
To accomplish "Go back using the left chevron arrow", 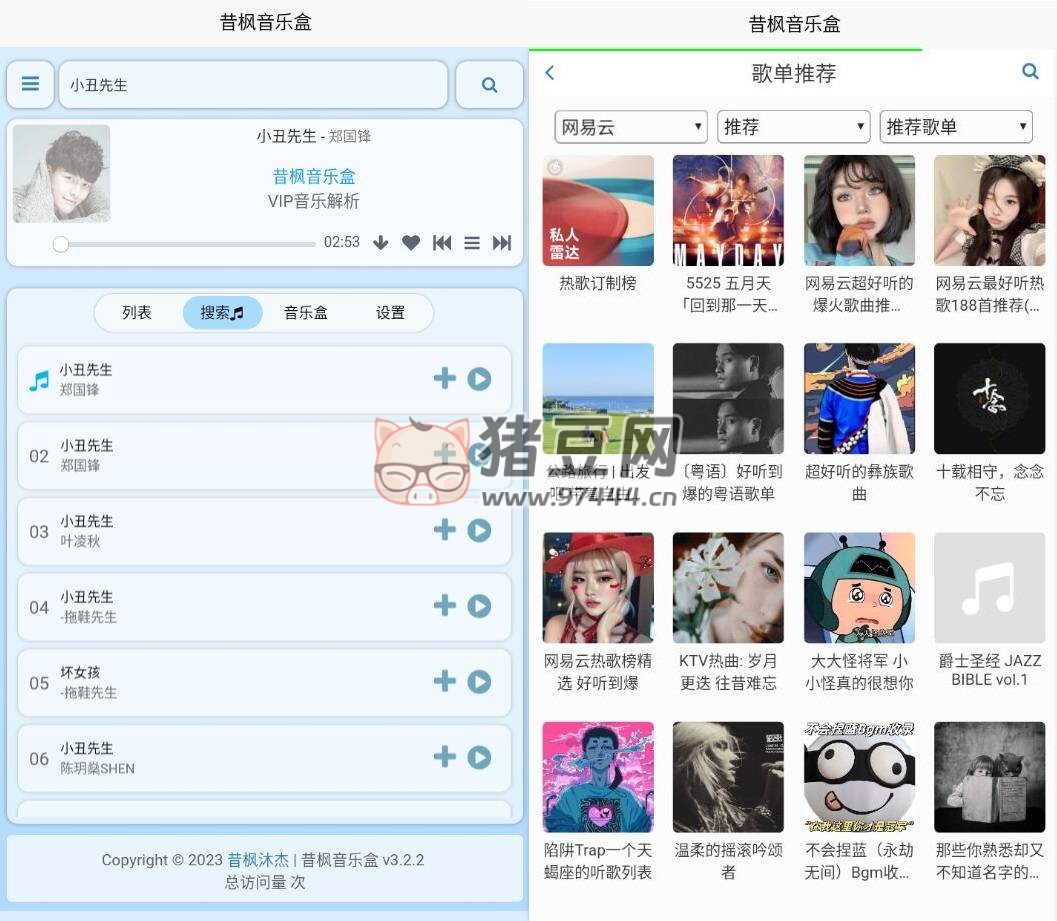I will pos(550,72).
